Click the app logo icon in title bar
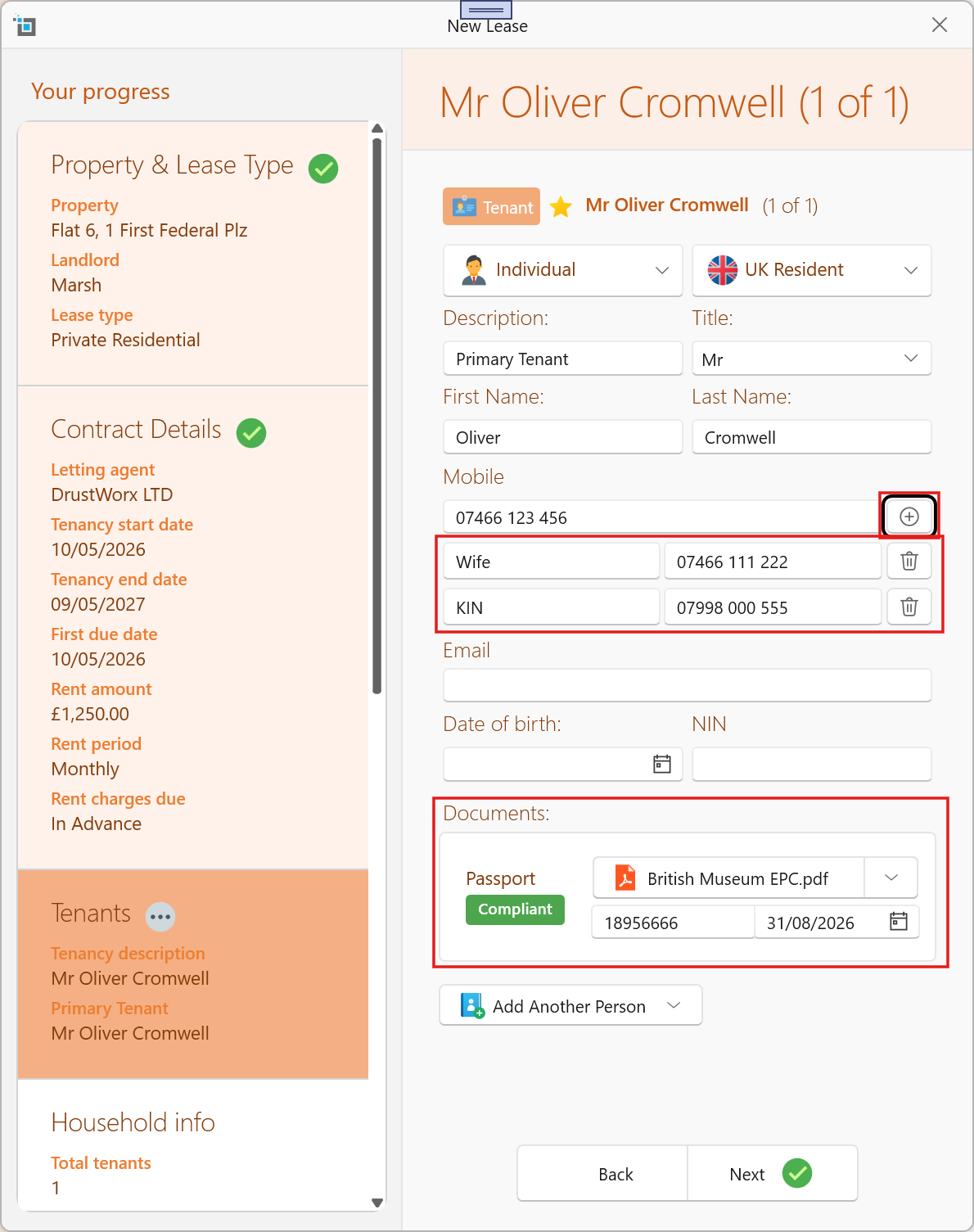 pos(25,25)
